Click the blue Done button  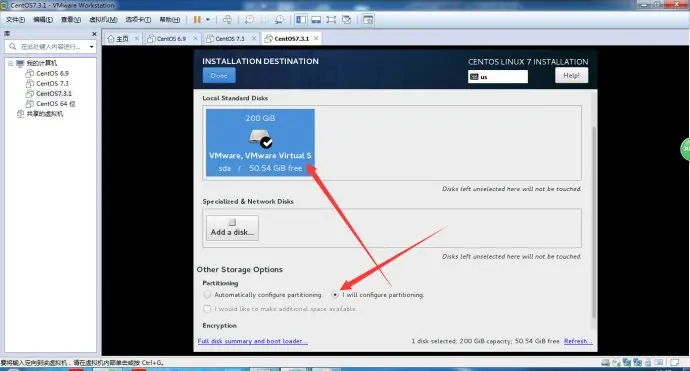tap(219, 76)
